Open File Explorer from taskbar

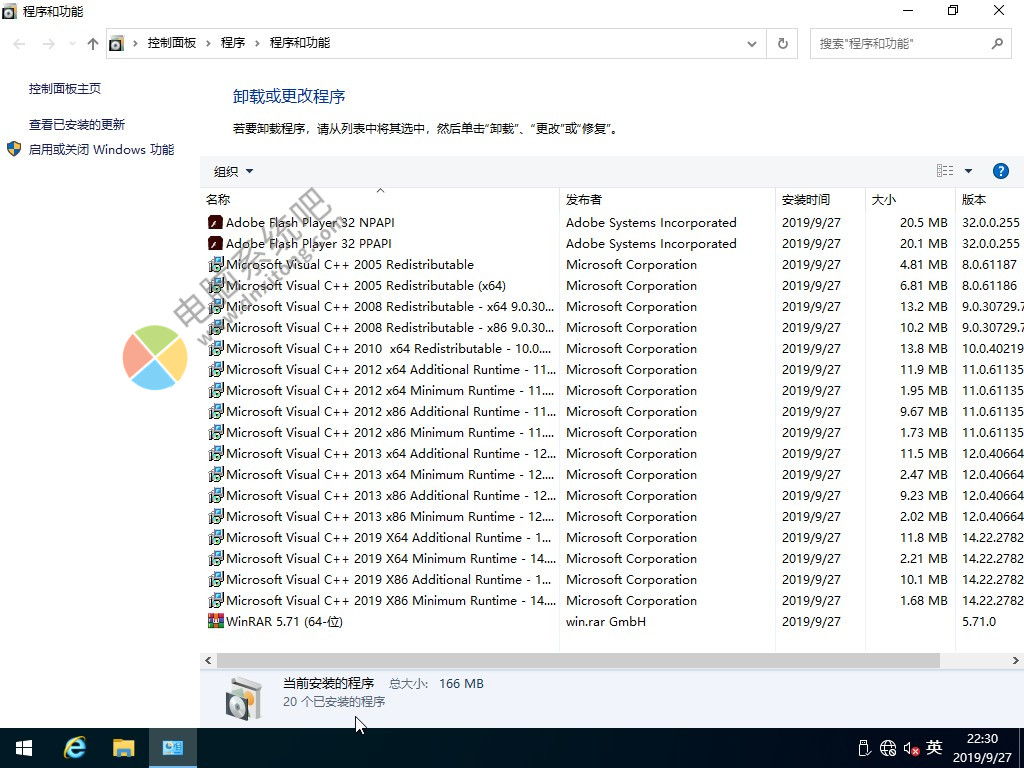point(123,748)
